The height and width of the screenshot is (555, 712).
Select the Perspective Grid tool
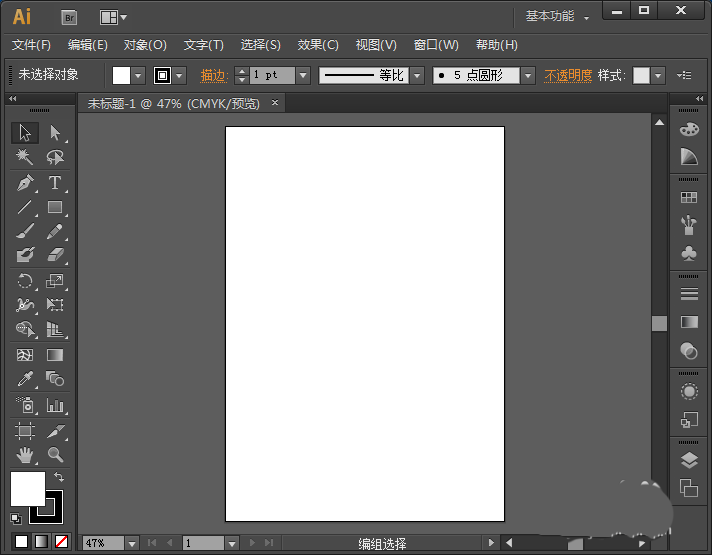55,329
